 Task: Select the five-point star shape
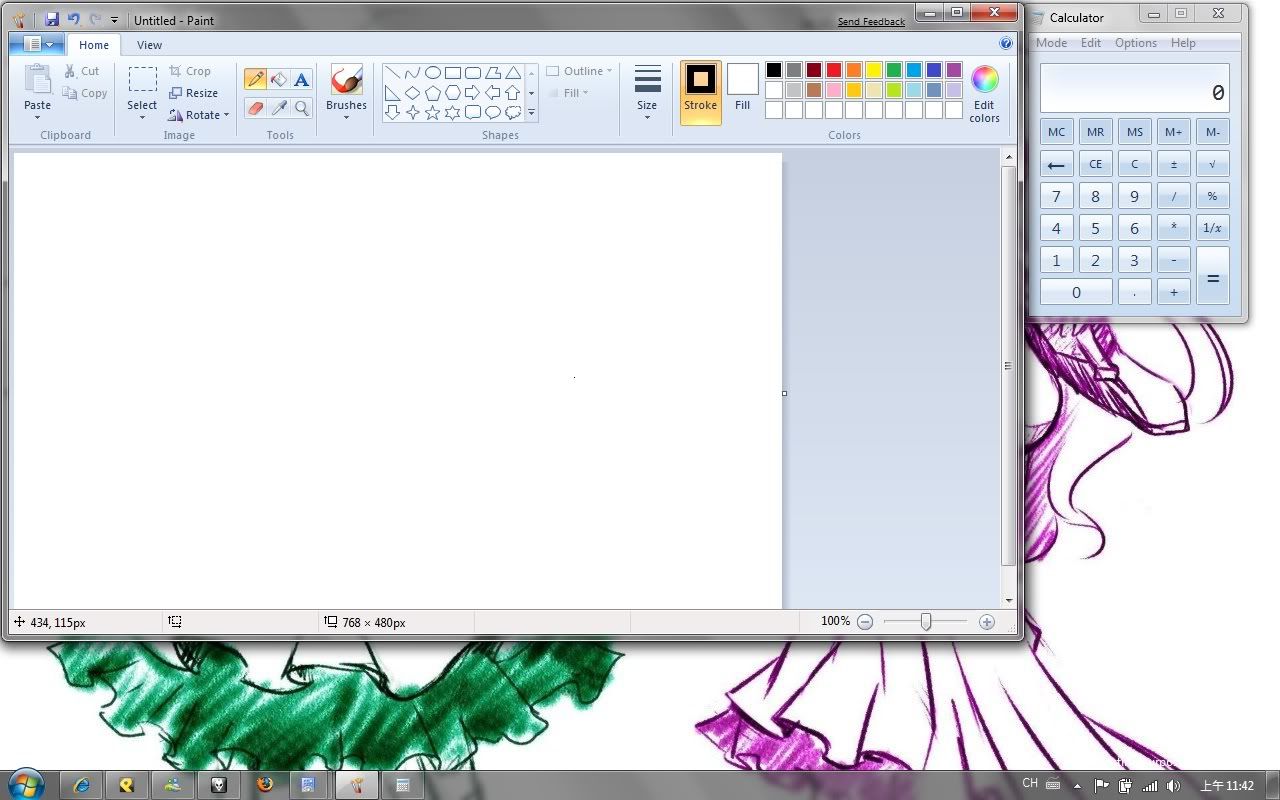(432, 113)
